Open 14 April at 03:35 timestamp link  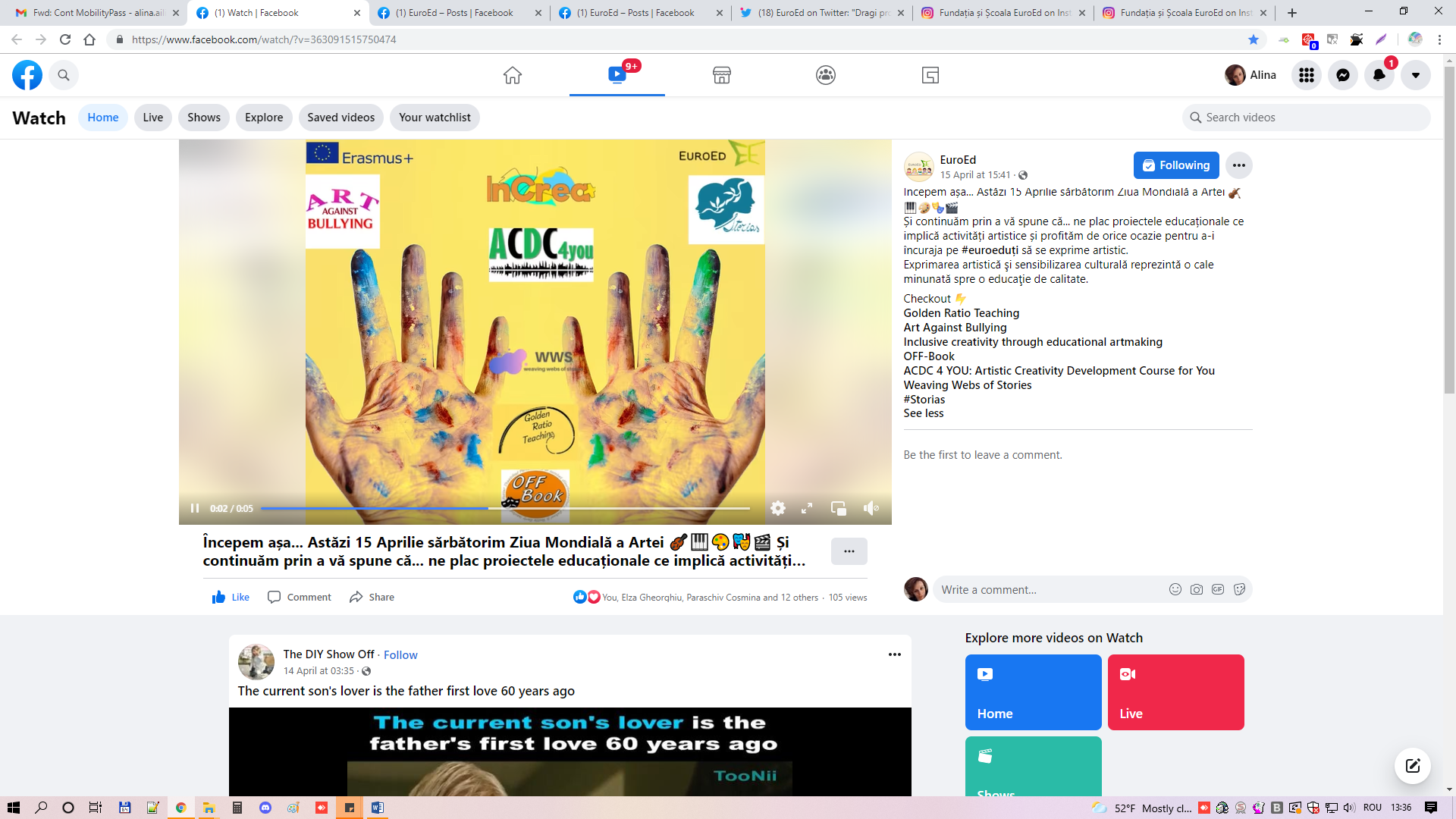[x=318, y=671]
